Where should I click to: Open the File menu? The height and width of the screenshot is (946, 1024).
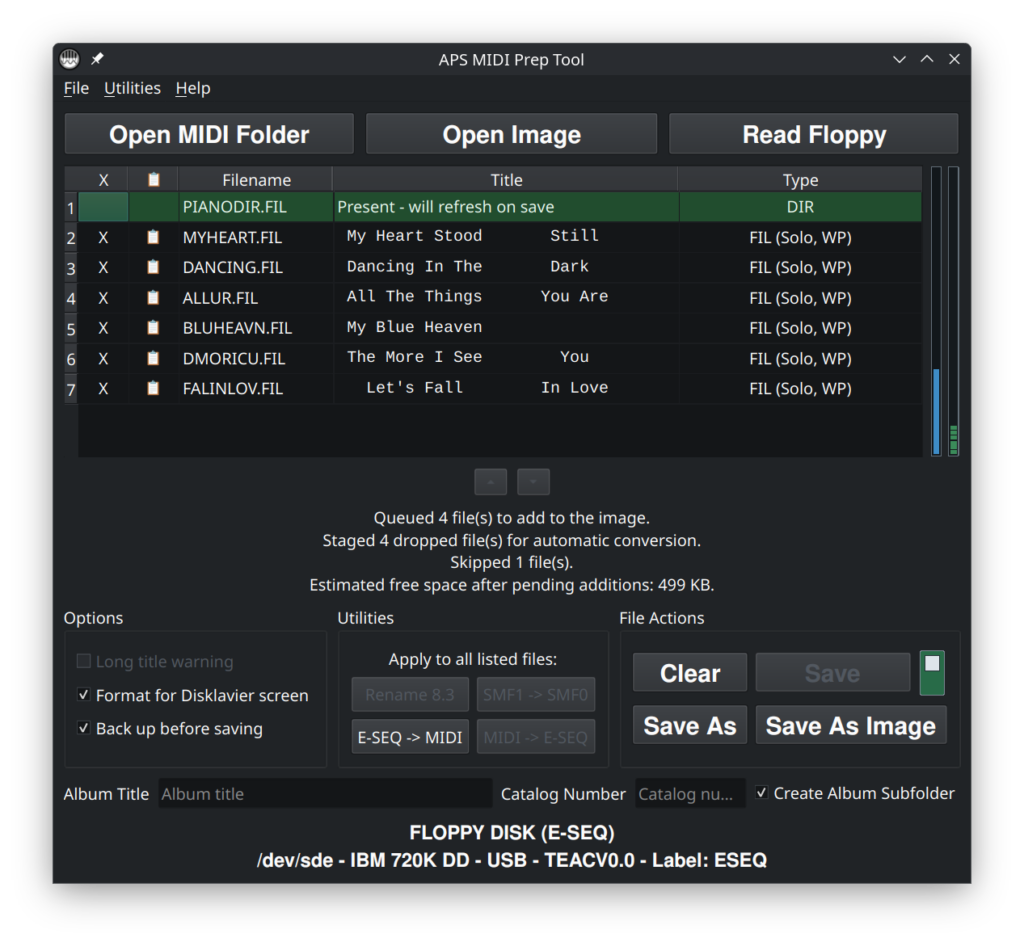76,88
